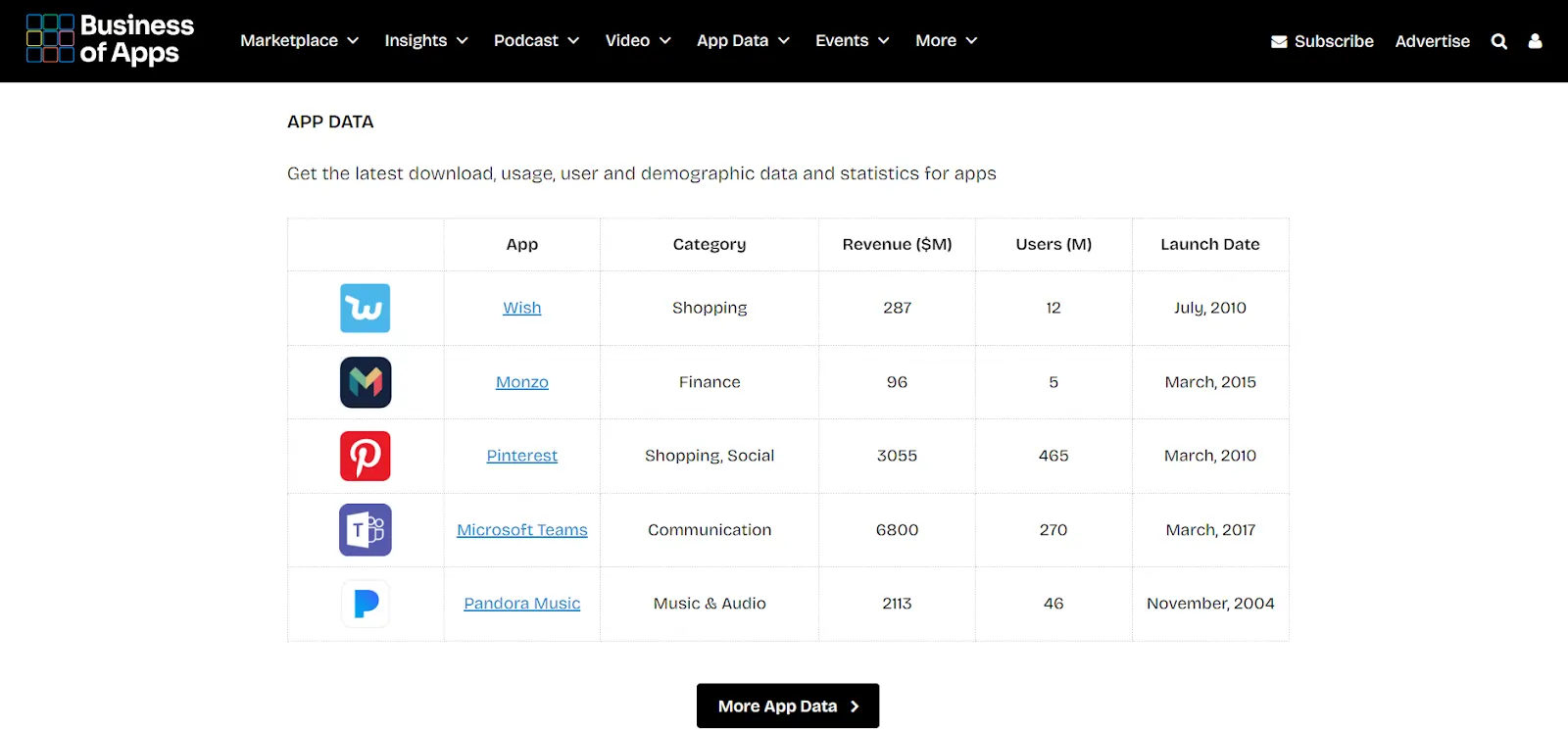The width and height of the screenshot is (1568, 730).
Task: Click the Business of Apps logo
Action: tap(110, 39)
